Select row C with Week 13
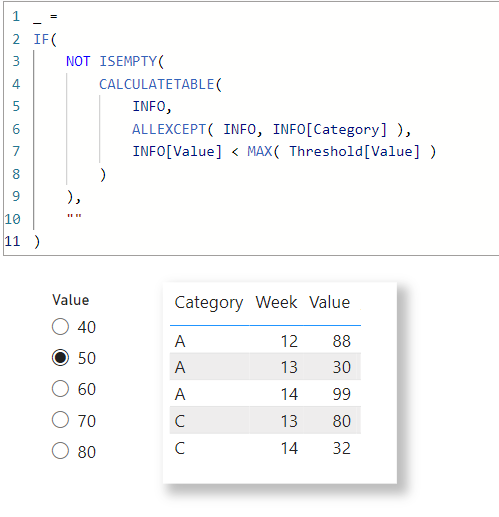The image size is (499, 517). point(265,421)
